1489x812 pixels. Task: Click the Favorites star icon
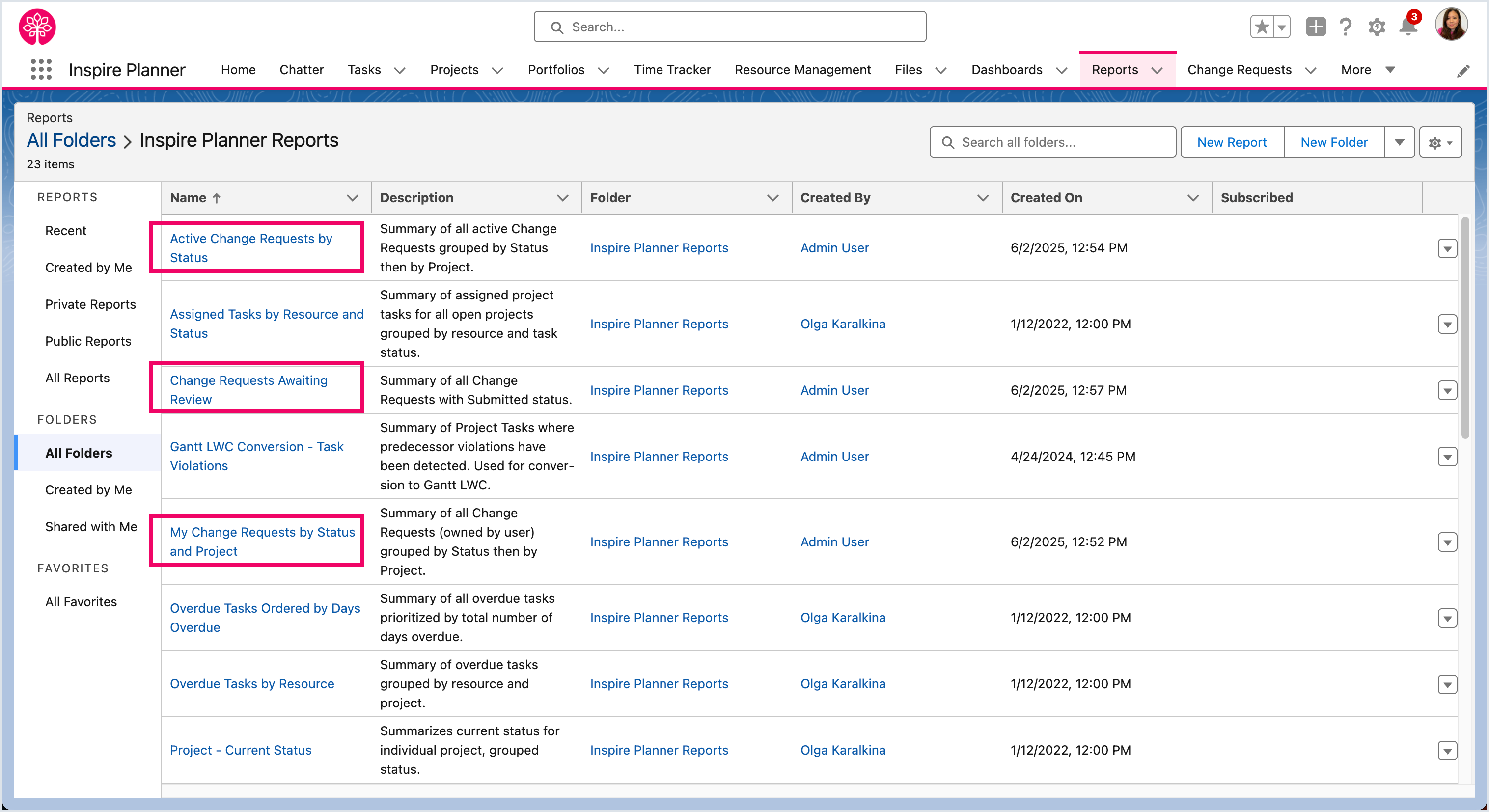[1262, 27]
